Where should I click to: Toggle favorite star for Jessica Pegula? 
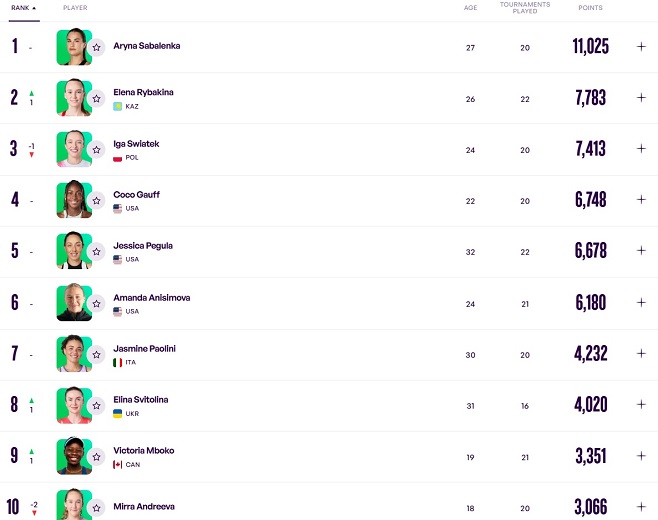point(96,251)
